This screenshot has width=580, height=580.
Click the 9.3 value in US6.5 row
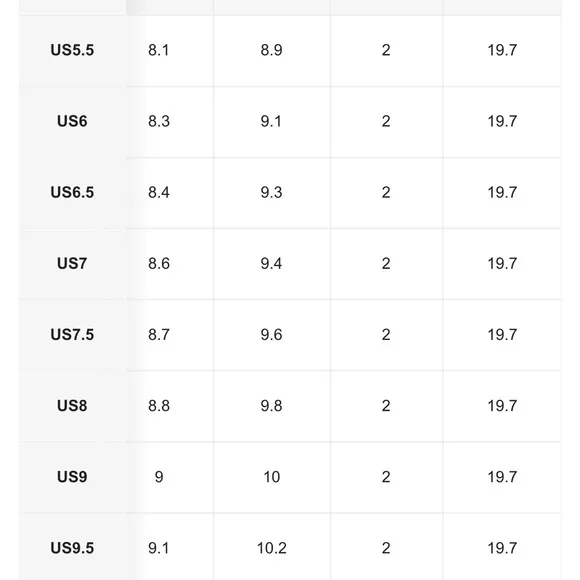[x=272, y=192]
